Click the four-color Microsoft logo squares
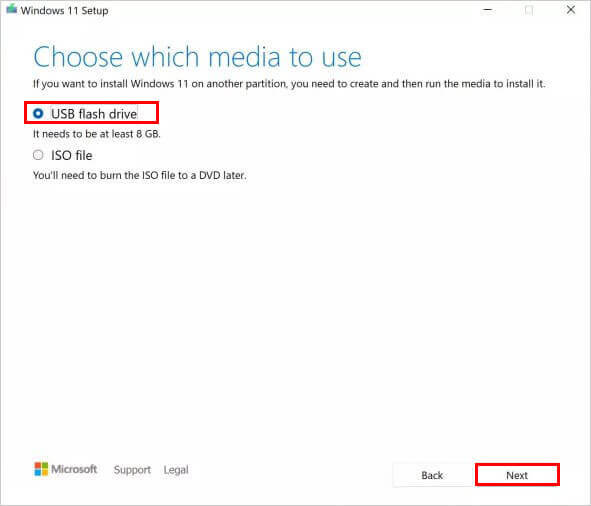The image size is (591, 506). (x=41, y=469)
